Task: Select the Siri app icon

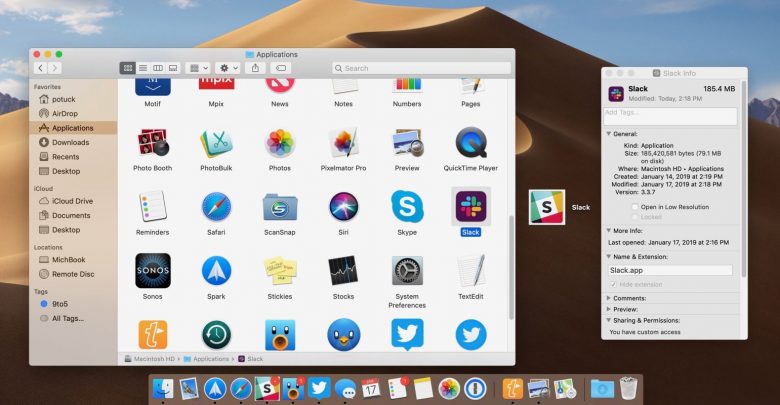Action: [x=343, y=207]
